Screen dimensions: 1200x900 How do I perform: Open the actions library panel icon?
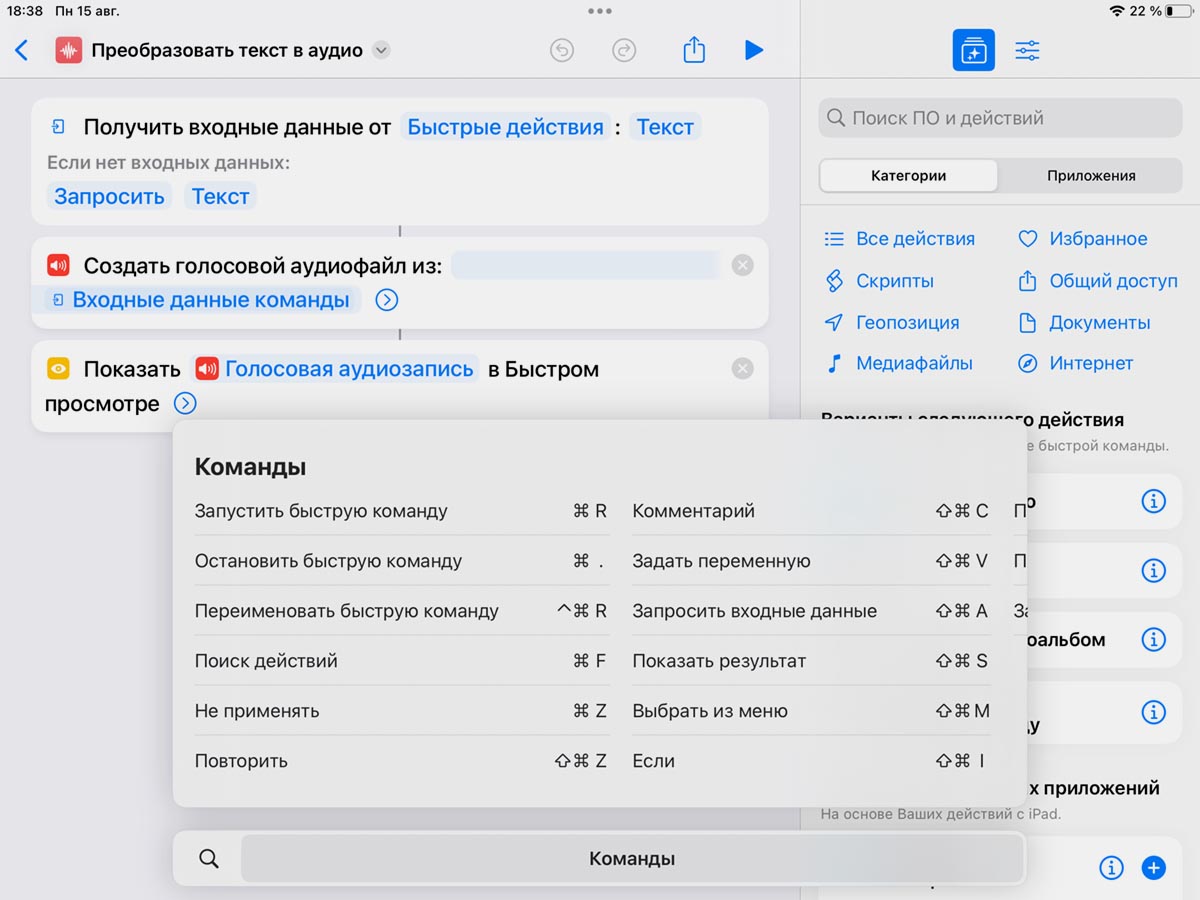(x=973, y=50)
